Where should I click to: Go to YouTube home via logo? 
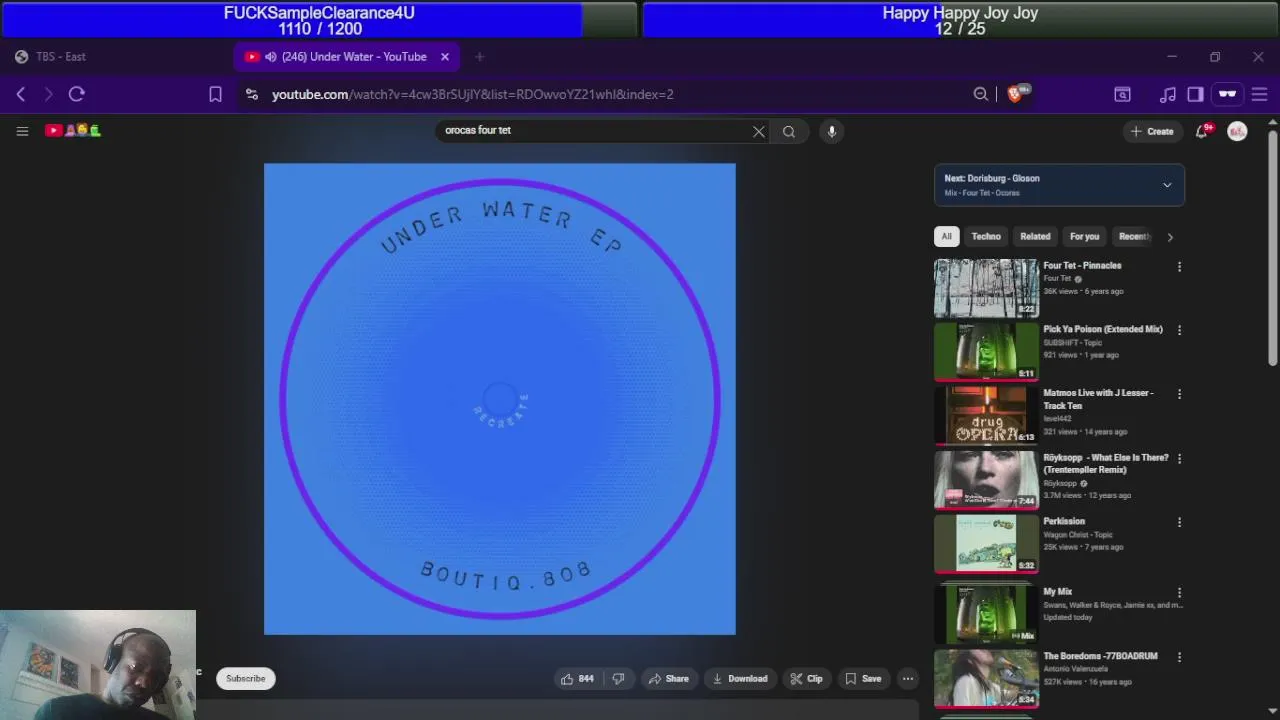click(73, 130)
